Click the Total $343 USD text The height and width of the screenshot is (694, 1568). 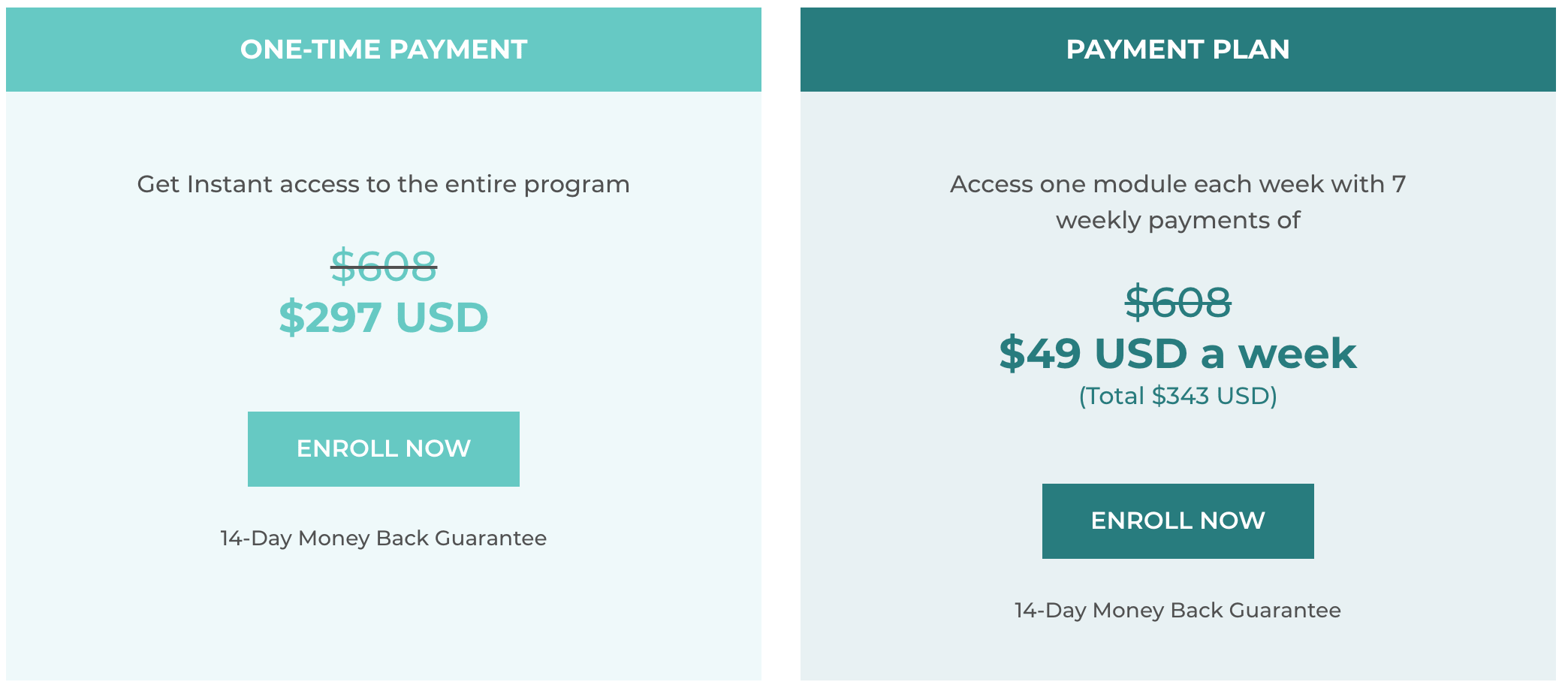pyautogui.click(x=1178, y=395)
